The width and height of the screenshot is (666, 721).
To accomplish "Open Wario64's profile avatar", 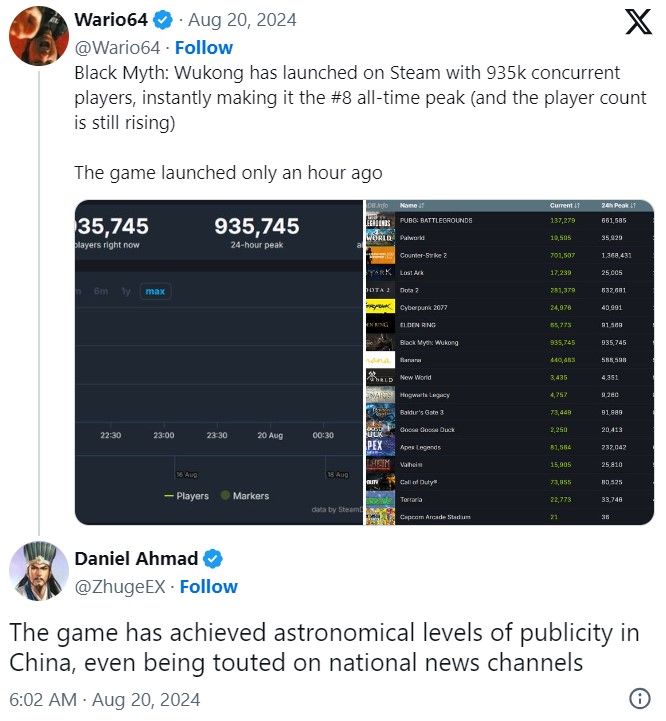I will point(38,36).
